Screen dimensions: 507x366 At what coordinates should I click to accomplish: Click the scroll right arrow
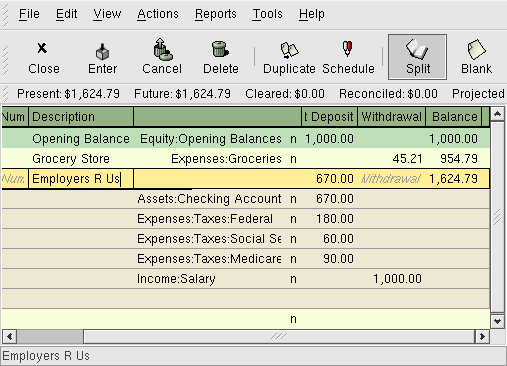pyautogui.click(x=482, y=336)
